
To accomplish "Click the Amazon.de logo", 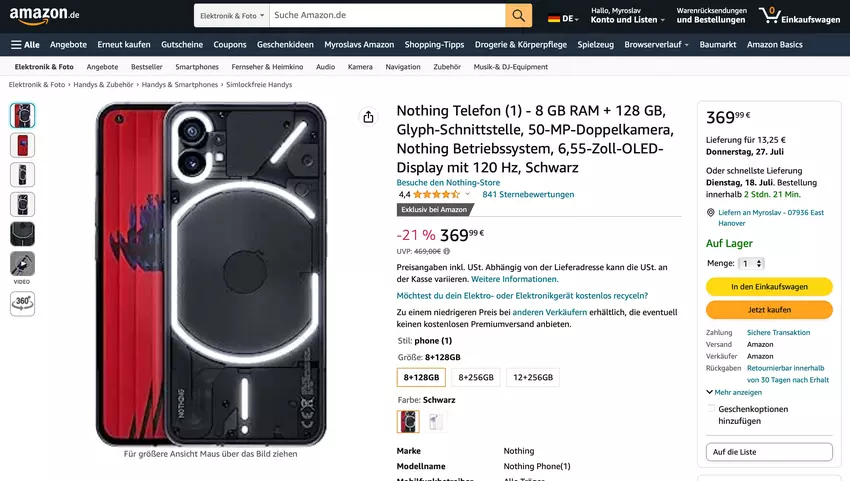I will (45, 15).
